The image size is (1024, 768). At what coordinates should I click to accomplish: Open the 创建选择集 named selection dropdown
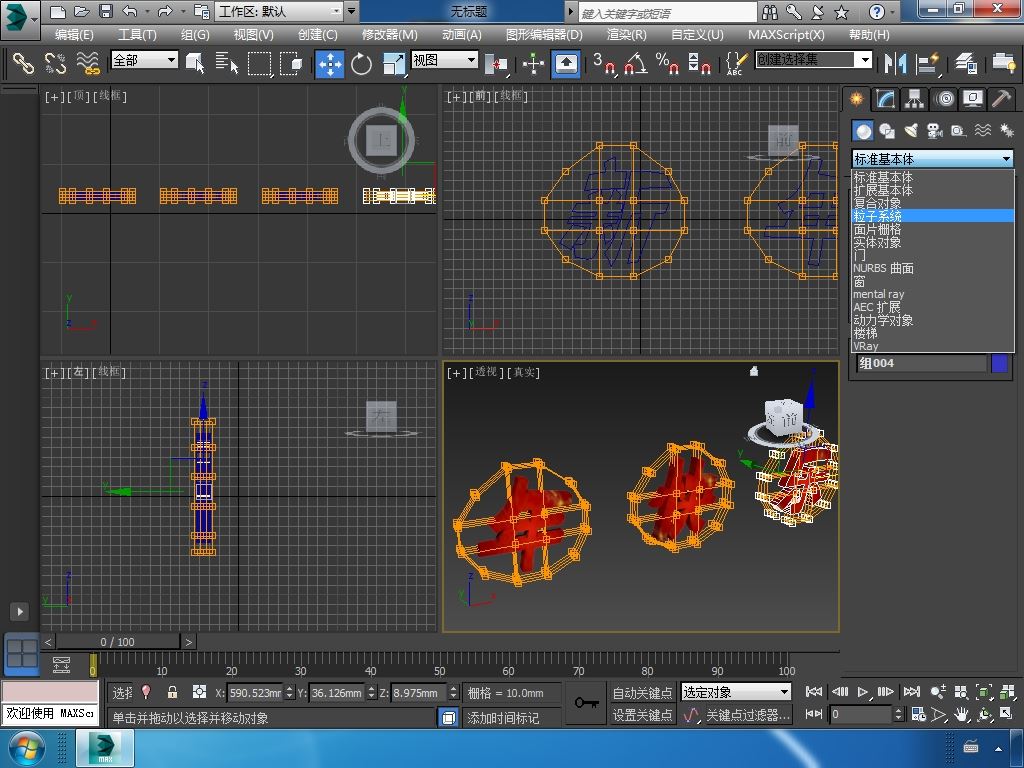pos(865,60)
